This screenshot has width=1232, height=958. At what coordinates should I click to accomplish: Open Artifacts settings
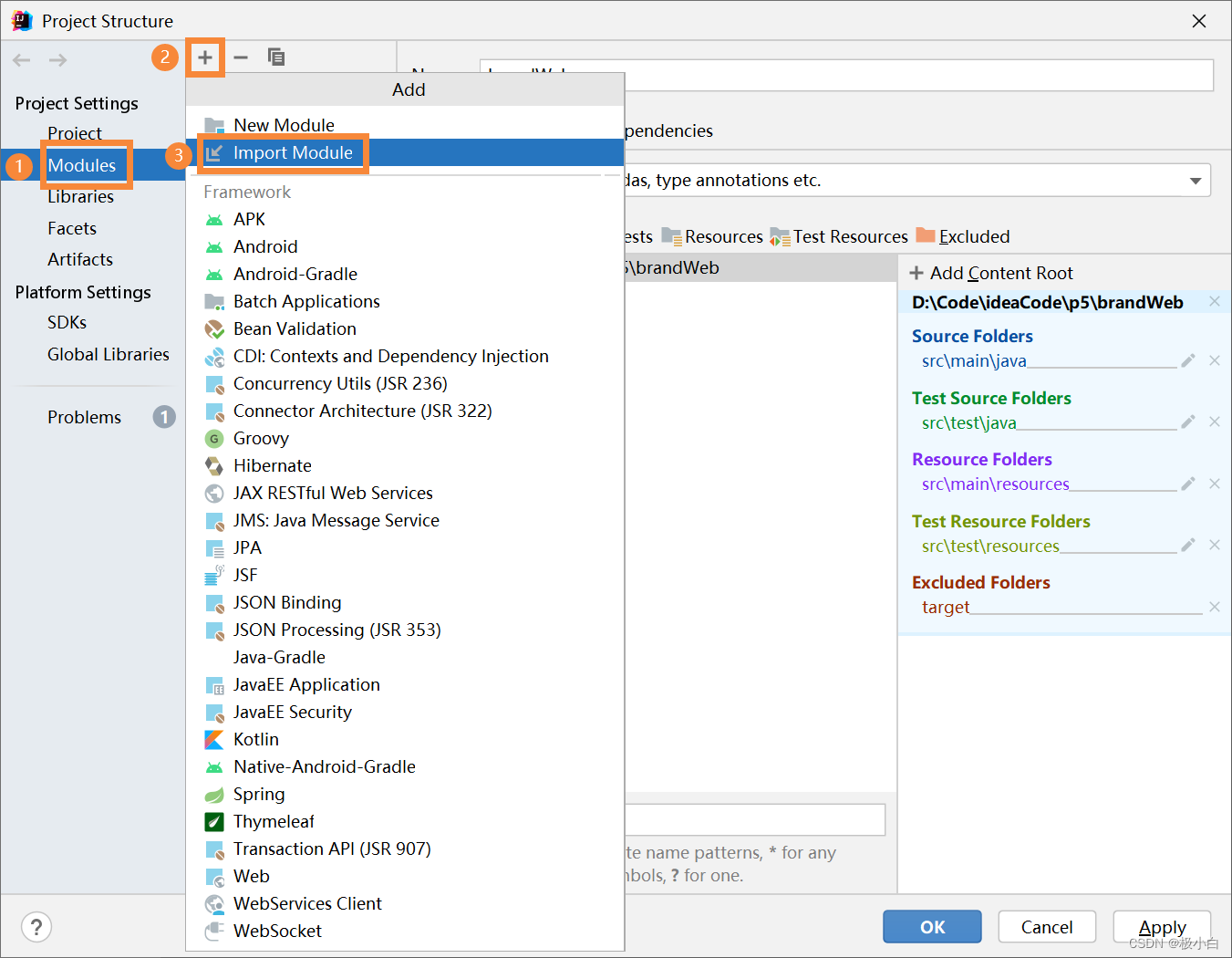pyautogui.click(x=80, y=259)
